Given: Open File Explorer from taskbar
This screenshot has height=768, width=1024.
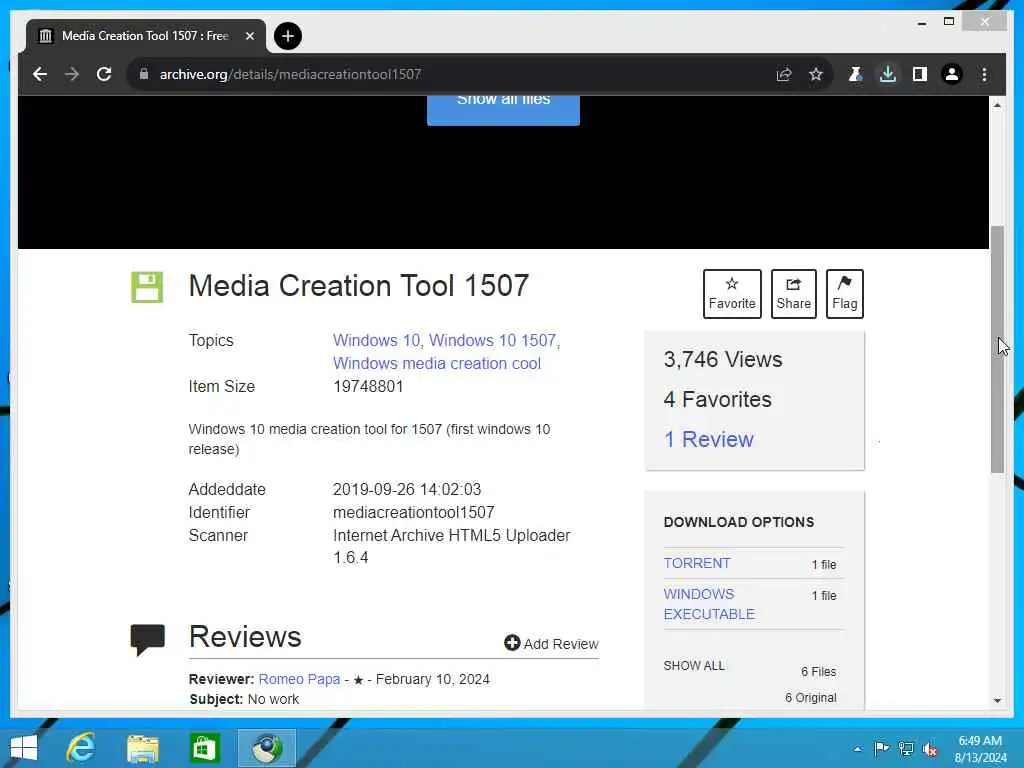Looking at the screenshot, I should tap(143, 748).
